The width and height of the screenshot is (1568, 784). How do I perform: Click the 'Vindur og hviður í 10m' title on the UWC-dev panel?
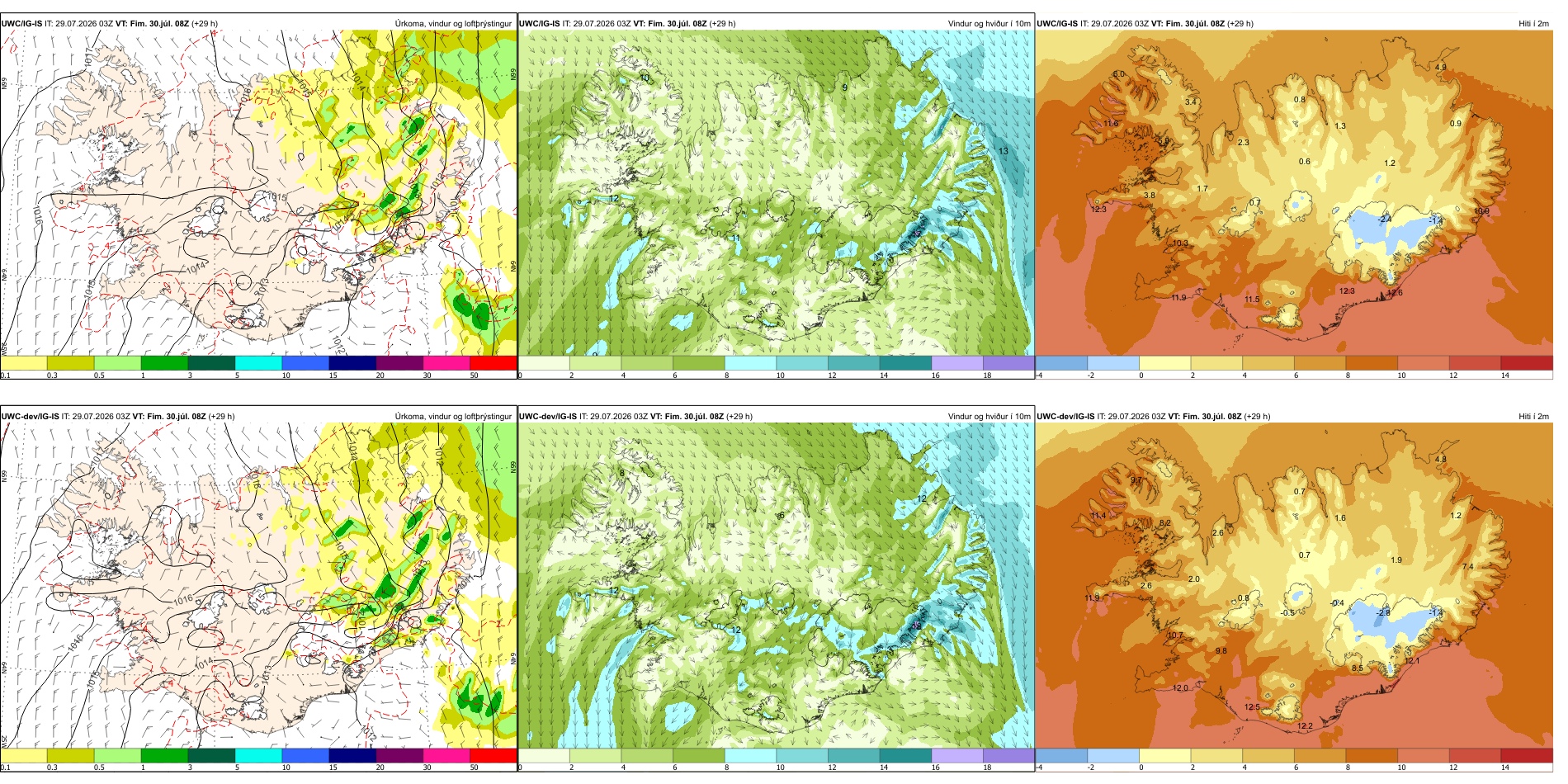click(989, 417)
